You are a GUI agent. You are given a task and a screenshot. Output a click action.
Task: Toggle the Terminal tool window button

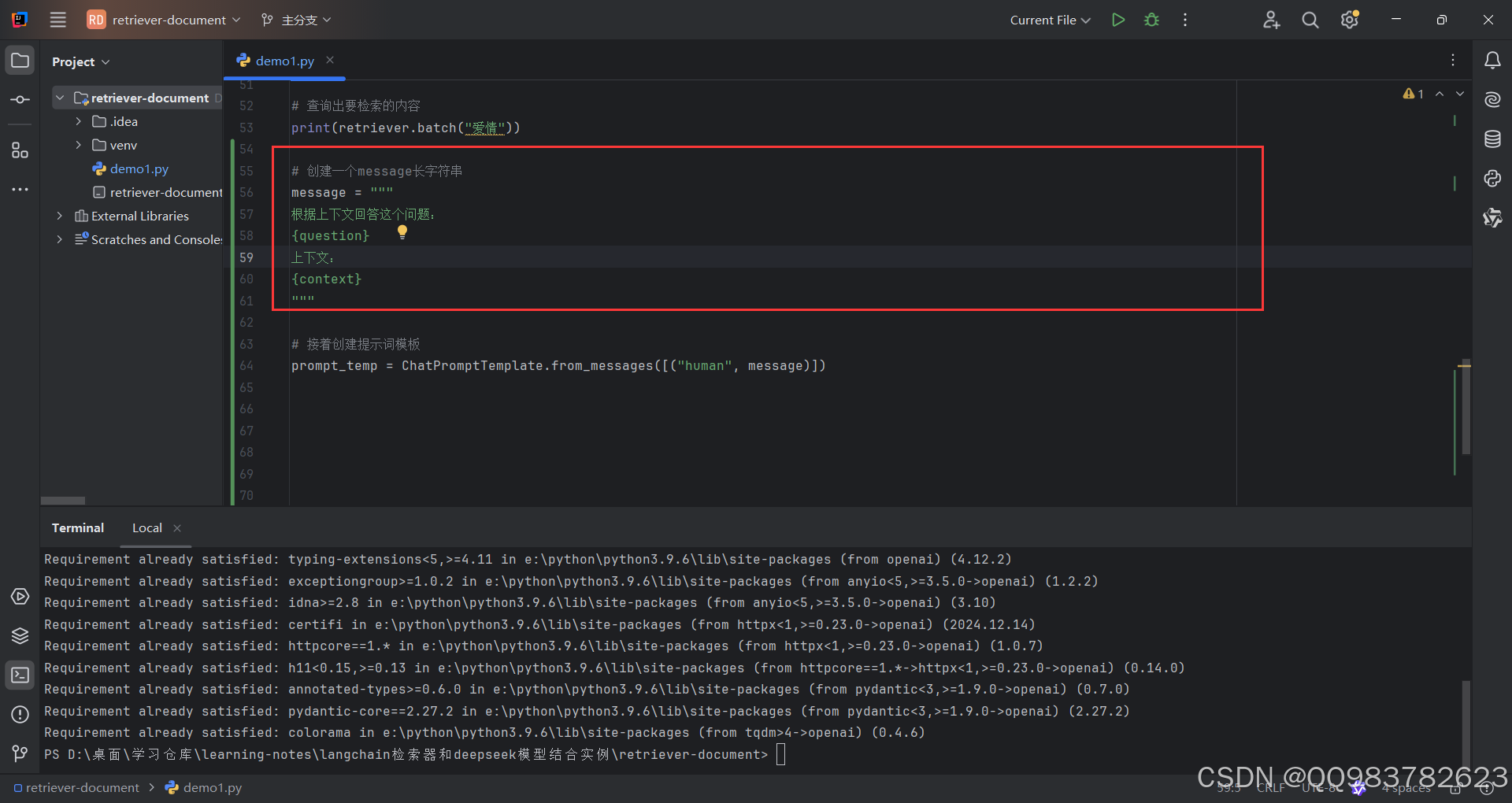pos(20,675)
